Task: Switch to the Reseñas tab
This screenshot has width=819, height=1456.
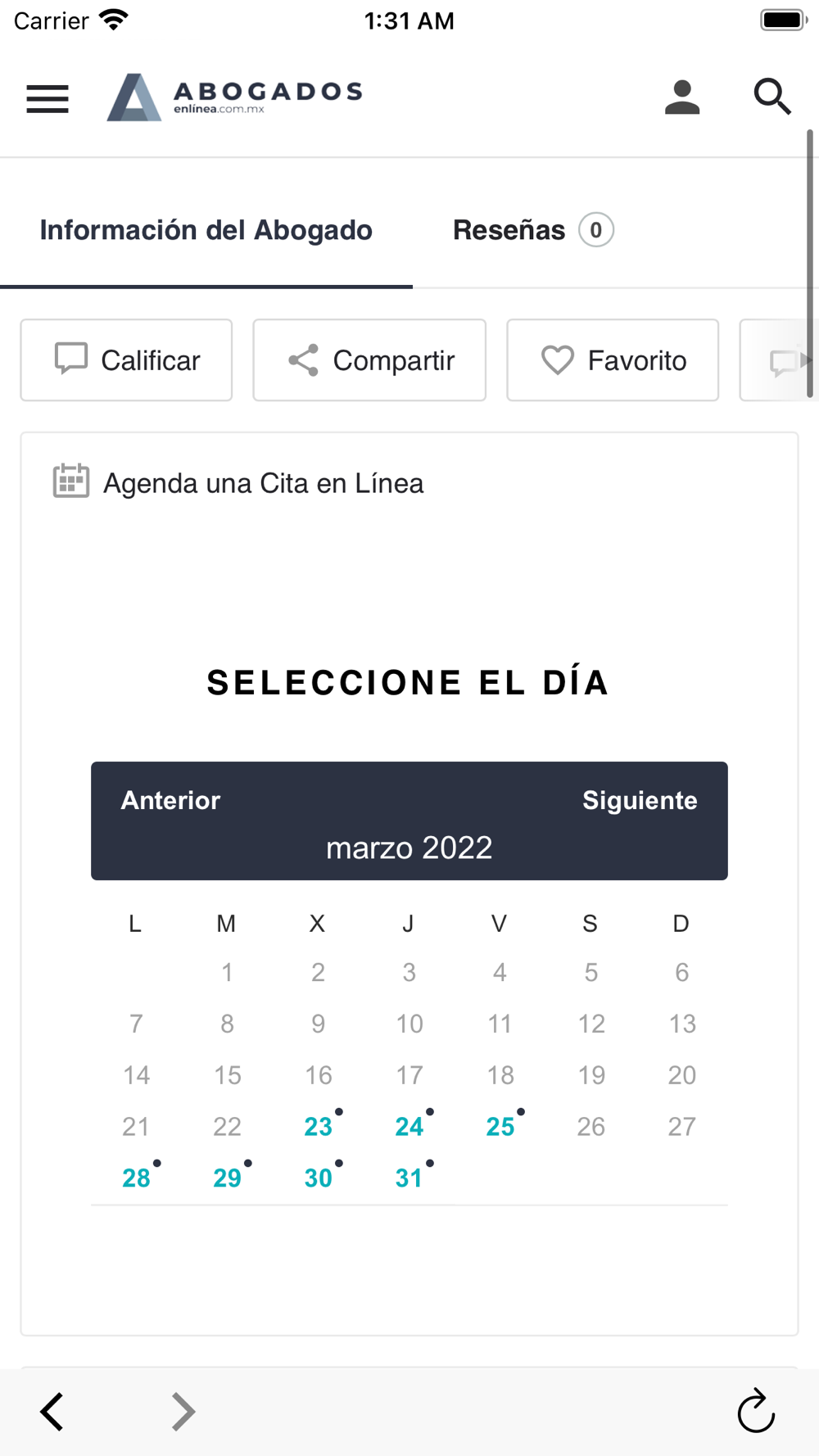Action: coord(532,230)
